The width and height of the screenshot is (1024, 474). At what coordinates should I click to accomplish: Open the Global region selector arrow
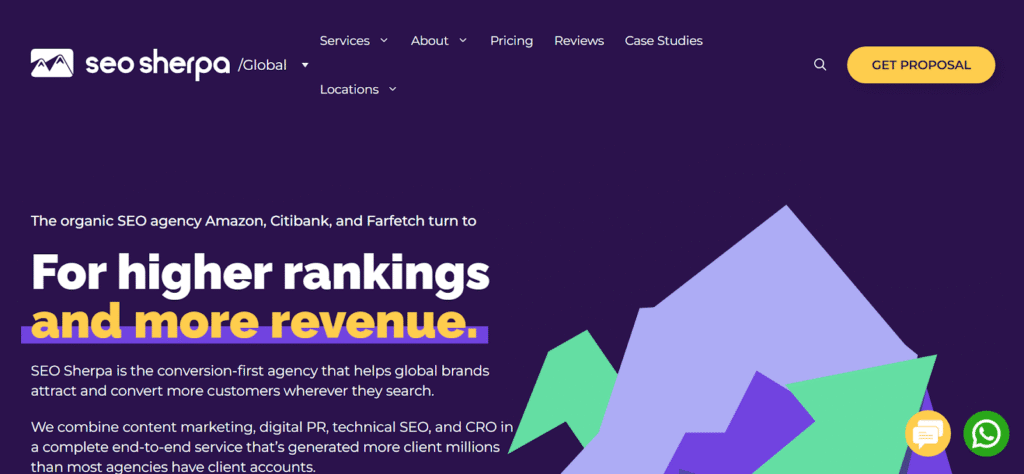click(305, 65)
